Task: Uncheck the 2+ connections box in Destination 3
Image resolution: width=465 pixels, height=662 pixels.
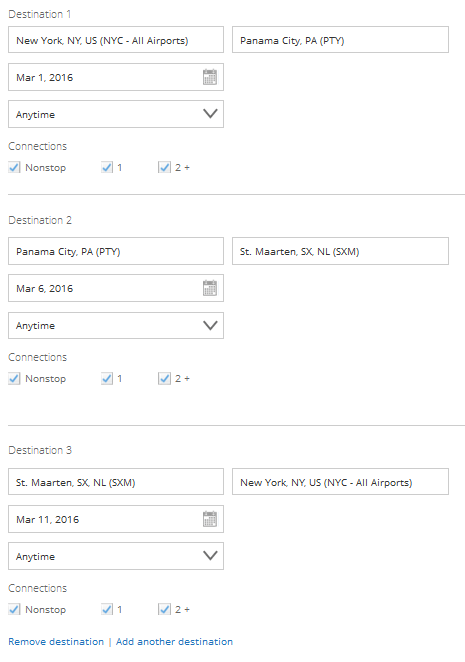Action: (x=164, y=610)
